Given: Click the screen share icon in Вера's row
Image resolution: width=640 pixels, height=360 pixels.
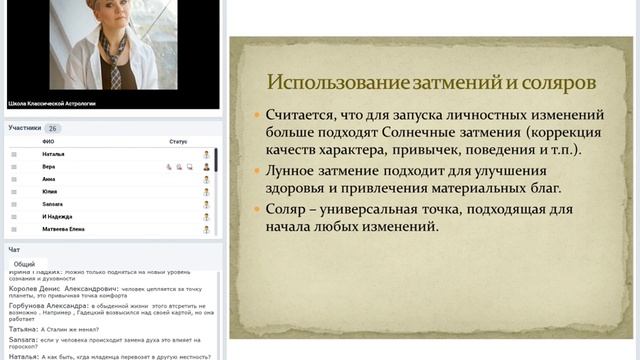Looking at the screenshot, I should coord(190,167).
